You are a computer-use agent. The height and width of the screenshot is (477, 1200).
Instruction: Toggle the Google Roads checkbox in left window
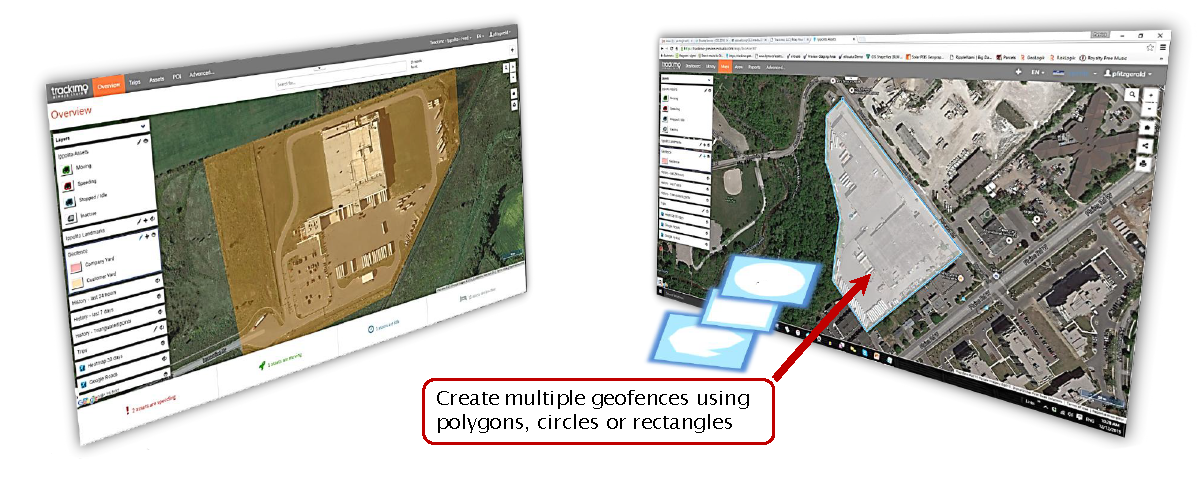(x=84, y=383)
